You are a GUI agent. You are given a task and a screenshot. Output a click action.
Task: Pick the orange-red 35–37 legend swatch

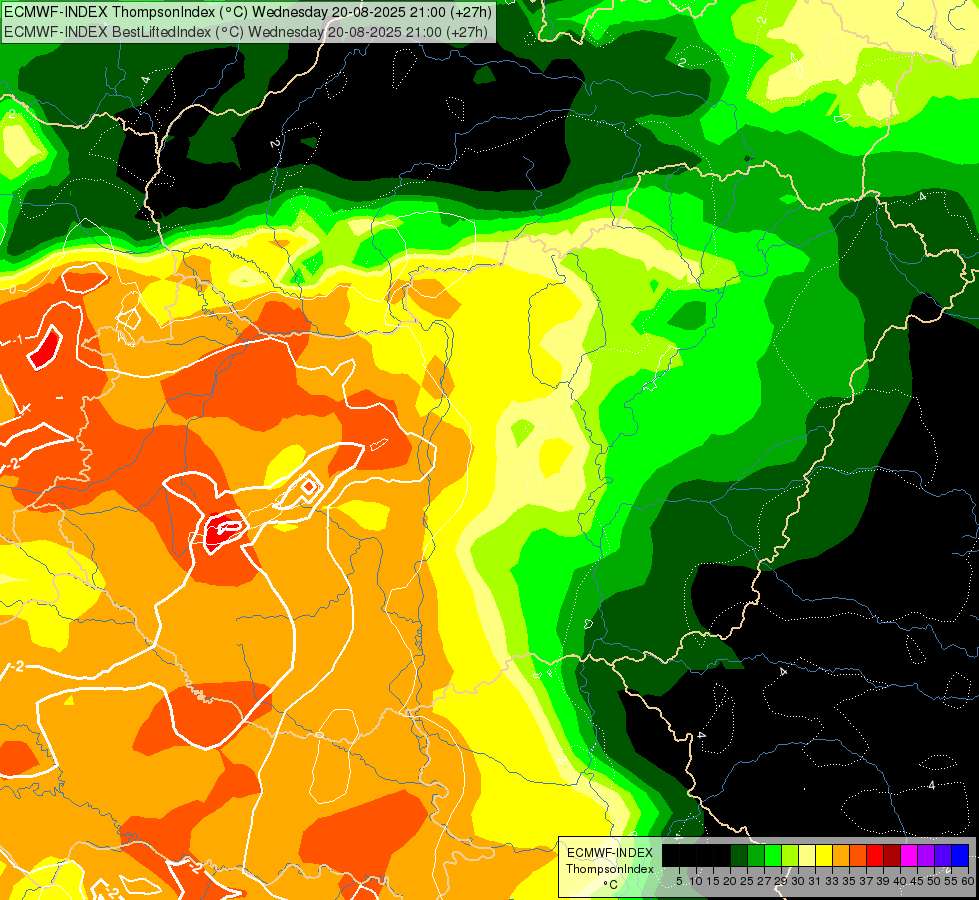(x=858, y=855)
